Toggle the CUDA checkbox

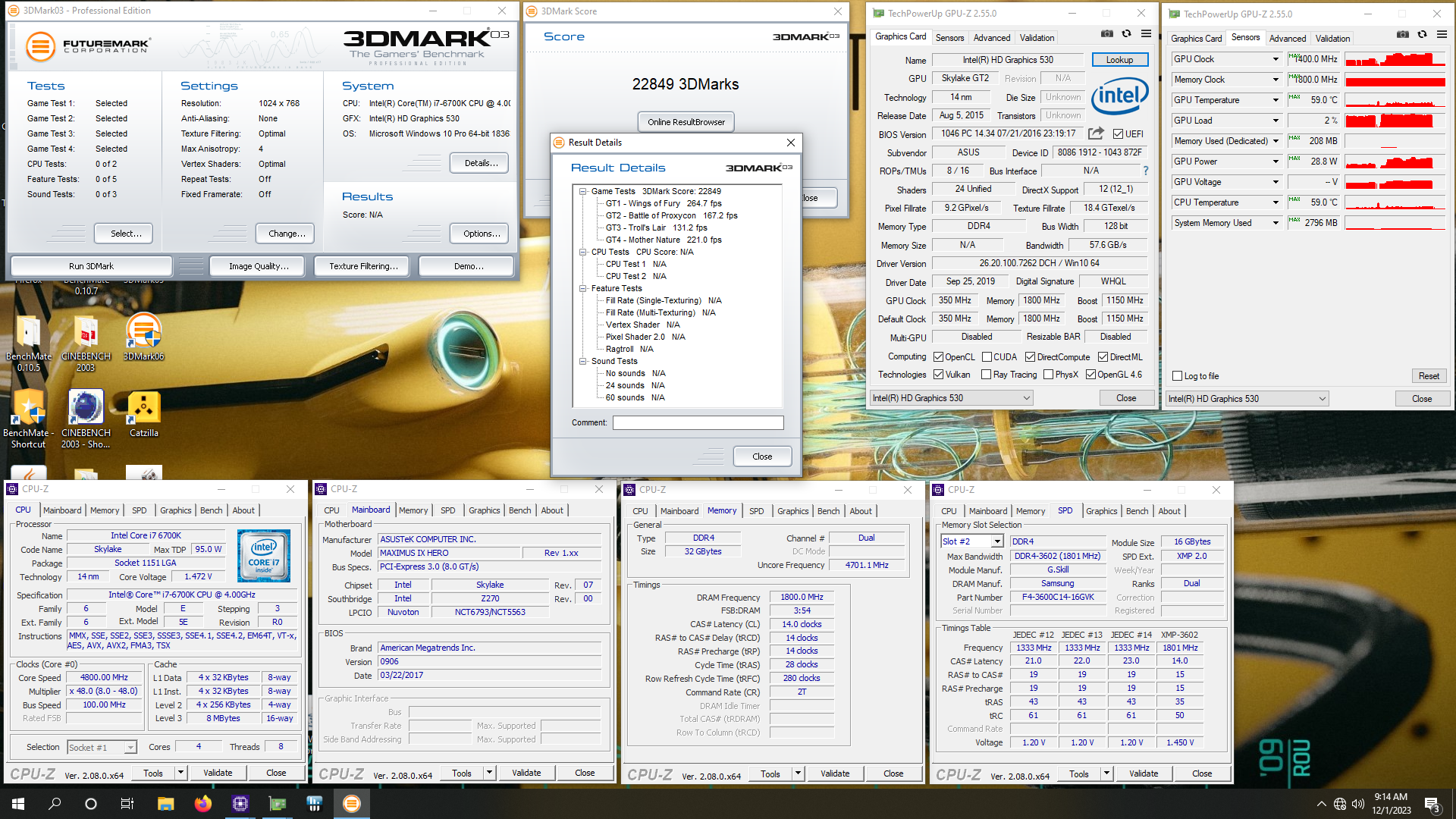tap(987, 357)
